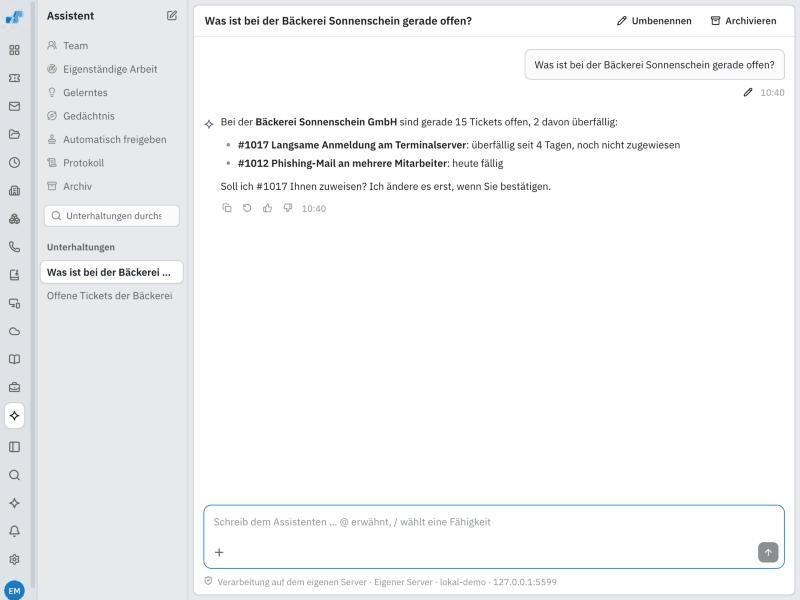The height and width of the screenshot is (600, 800).
Task: Regenerate the assistant's reply
Action: click(247, 208)
